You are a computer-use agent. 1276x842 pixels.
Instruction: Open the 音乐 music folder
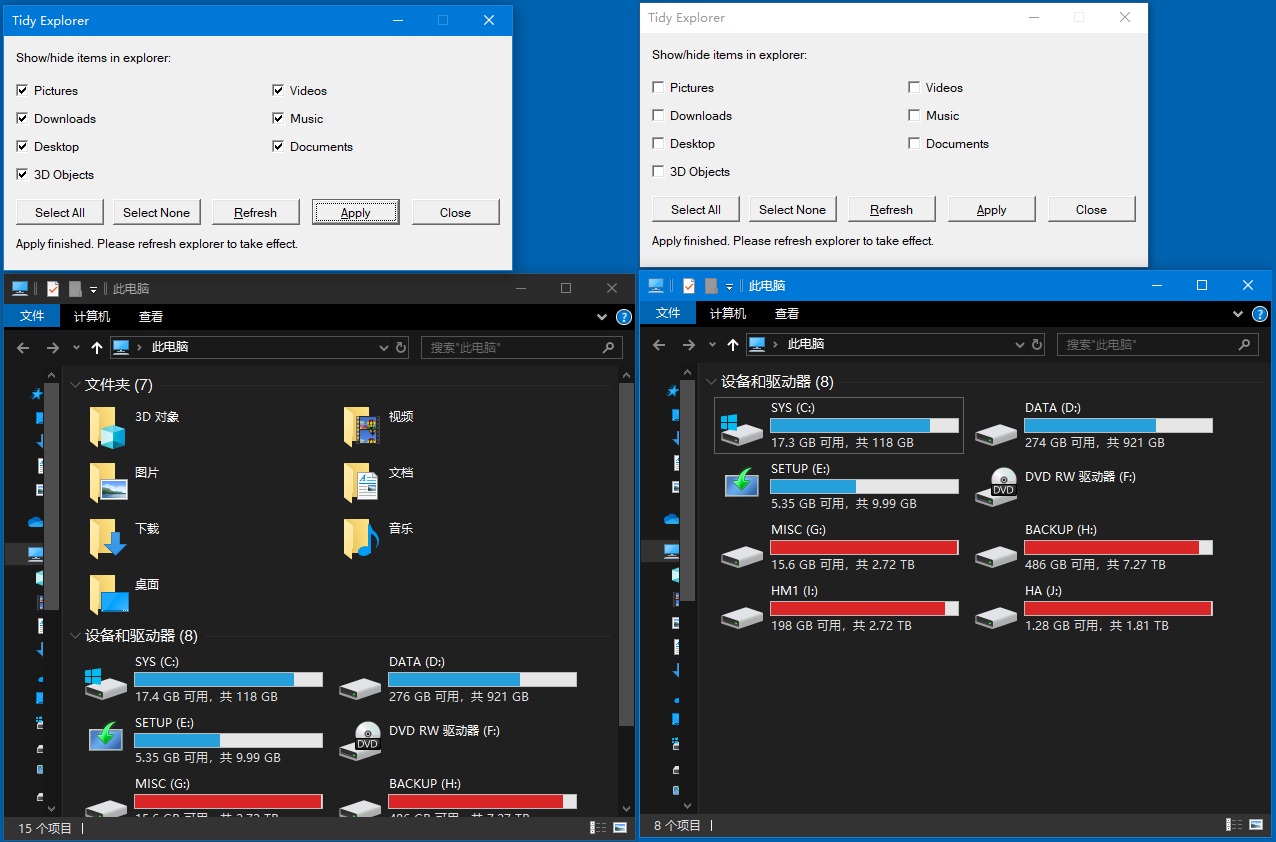[379, 539]
